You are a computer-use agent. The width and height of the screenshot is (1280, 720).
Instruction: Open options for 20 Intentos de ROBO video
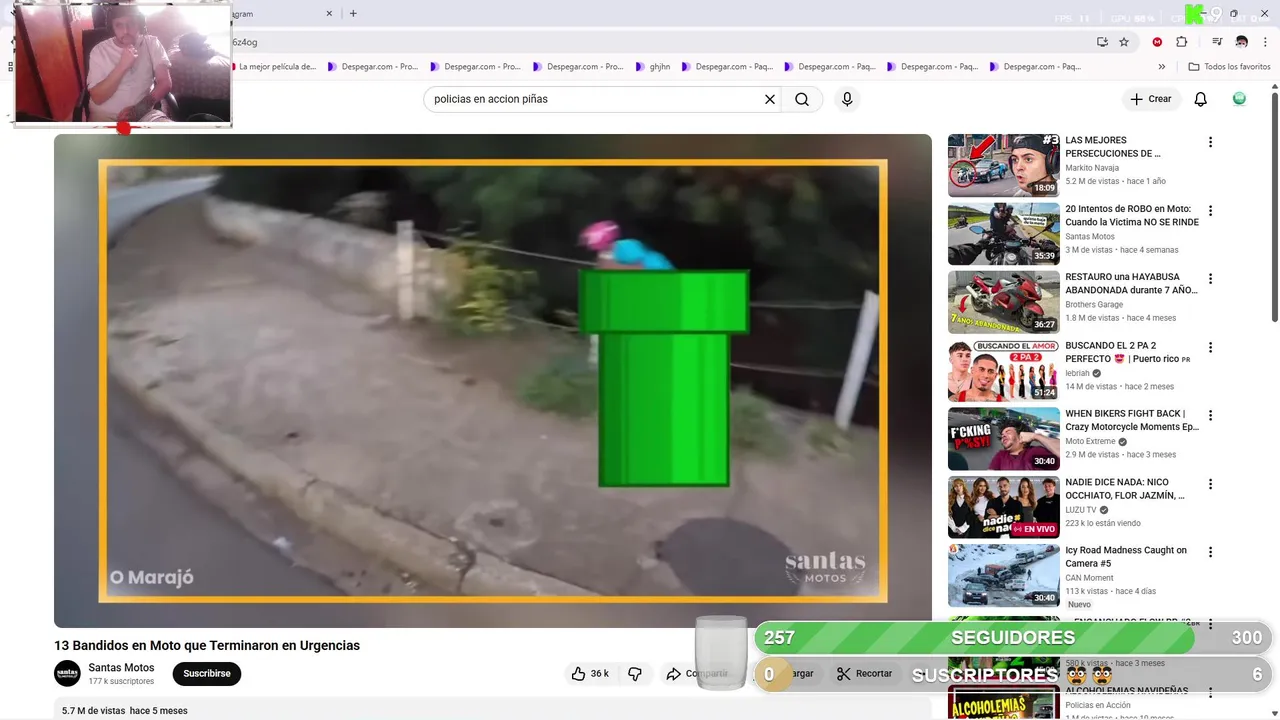[1210, 211]
